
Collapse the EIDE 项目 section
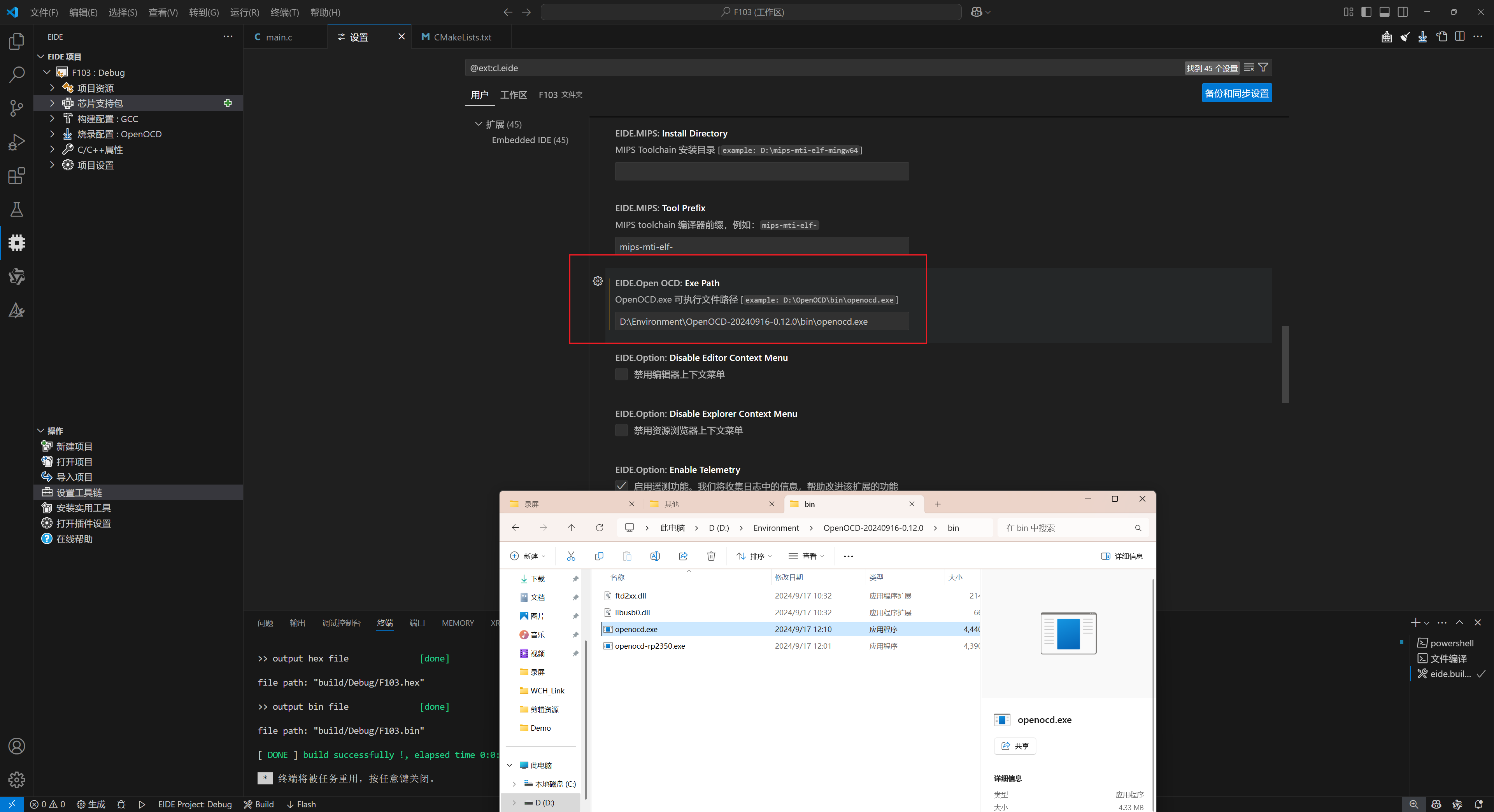coord(40,57)
